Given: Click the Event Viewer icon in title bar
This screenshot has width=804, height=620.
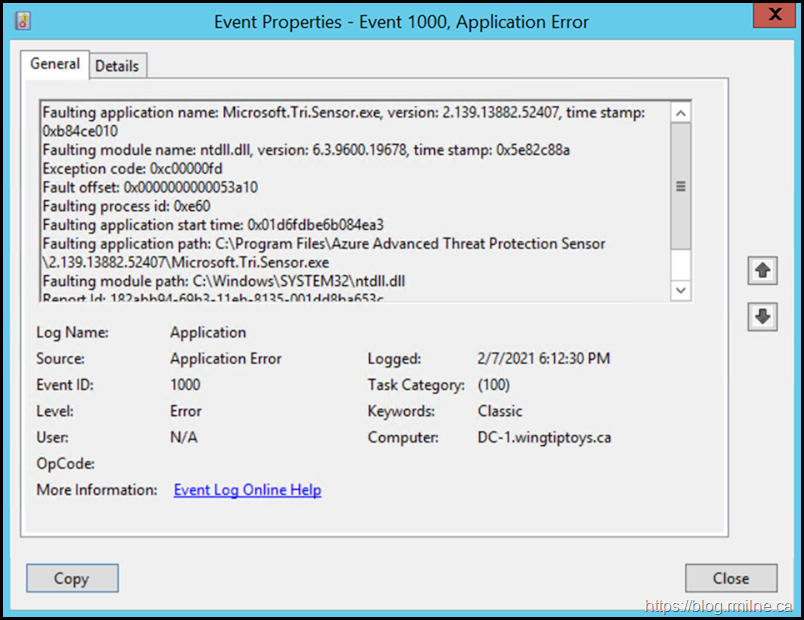Looking at the screenshot, I should pyautogui.click(x=23, y=20).
